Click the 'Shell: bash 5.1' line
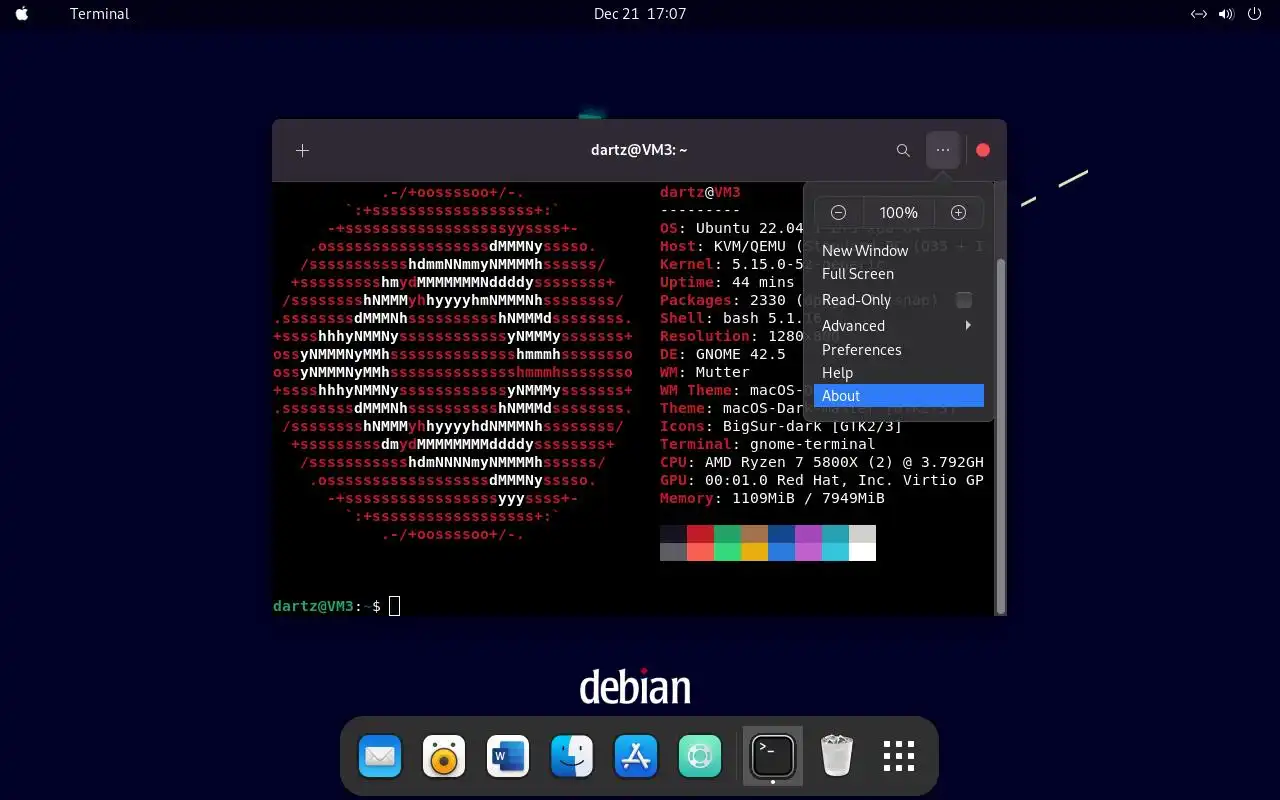1280x800 pixels. pos(731,318)
